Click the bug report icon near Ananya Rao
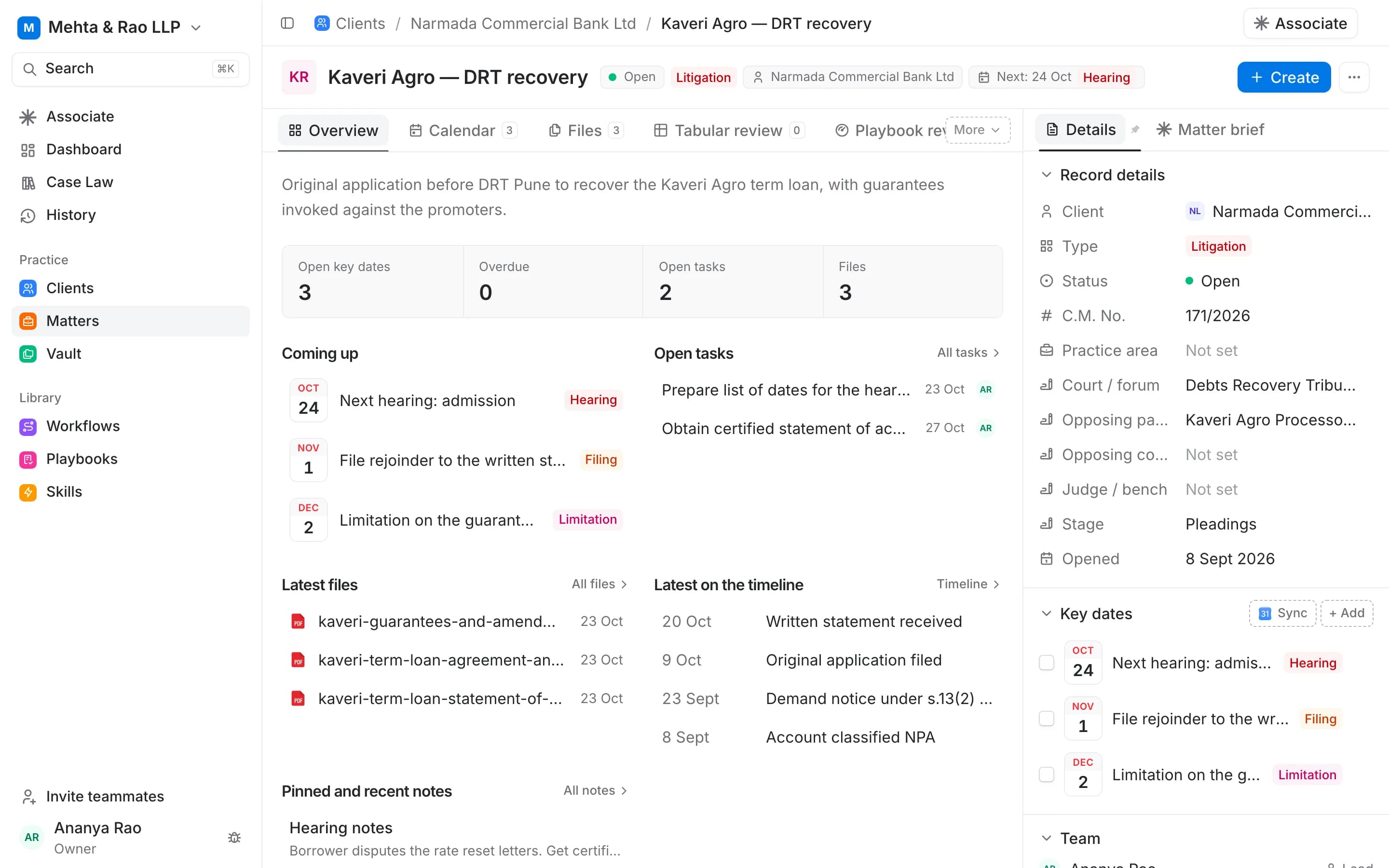This screenshot has width=1389, height=868. click(234, 838)
